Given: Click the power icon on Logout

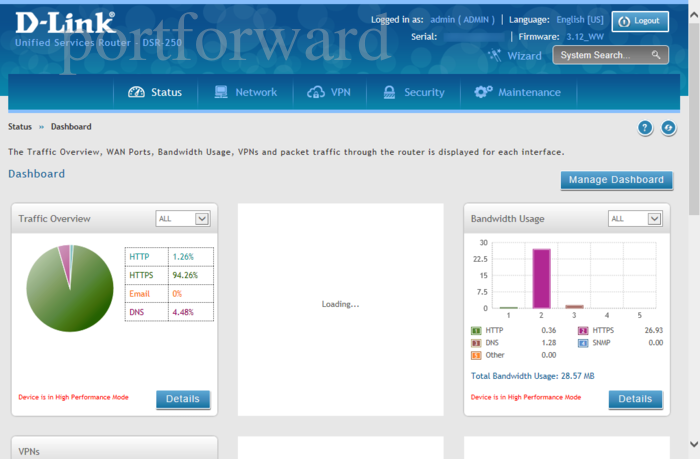Looking at the screenshot, I should coord(622,21).
